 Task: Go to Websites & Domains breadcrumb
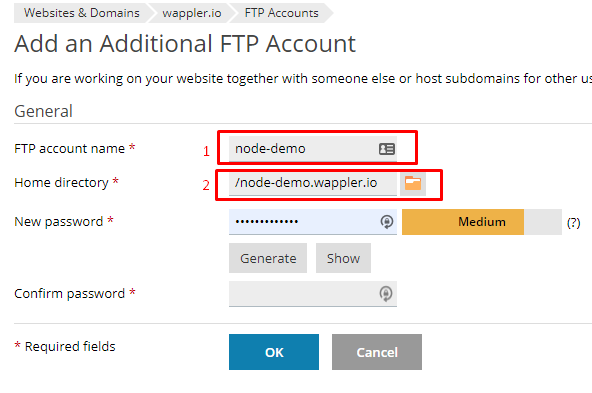point(82,13)
